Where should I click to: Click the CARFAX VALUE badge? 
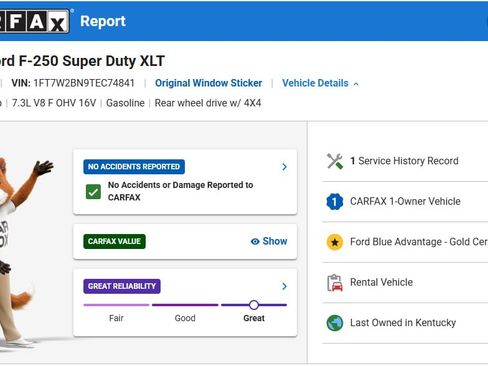tap(114, 241)
